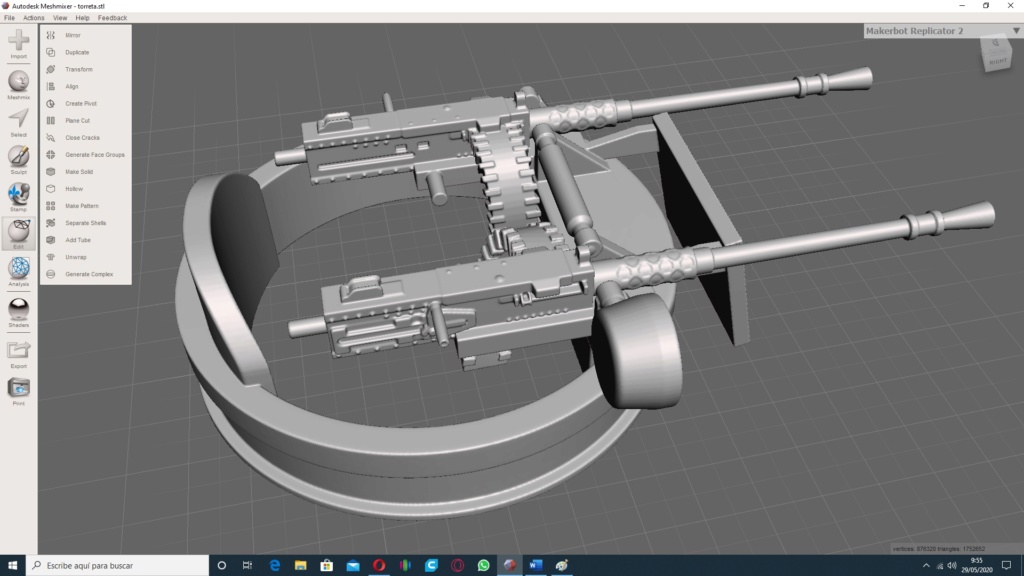
Task: Click the Make Solid text label
Action: [79, 172]
